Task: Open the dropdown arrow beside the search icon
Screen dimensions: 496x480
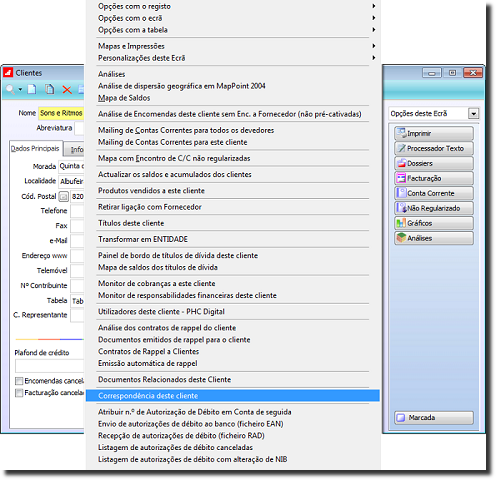Action: point(20,89)
